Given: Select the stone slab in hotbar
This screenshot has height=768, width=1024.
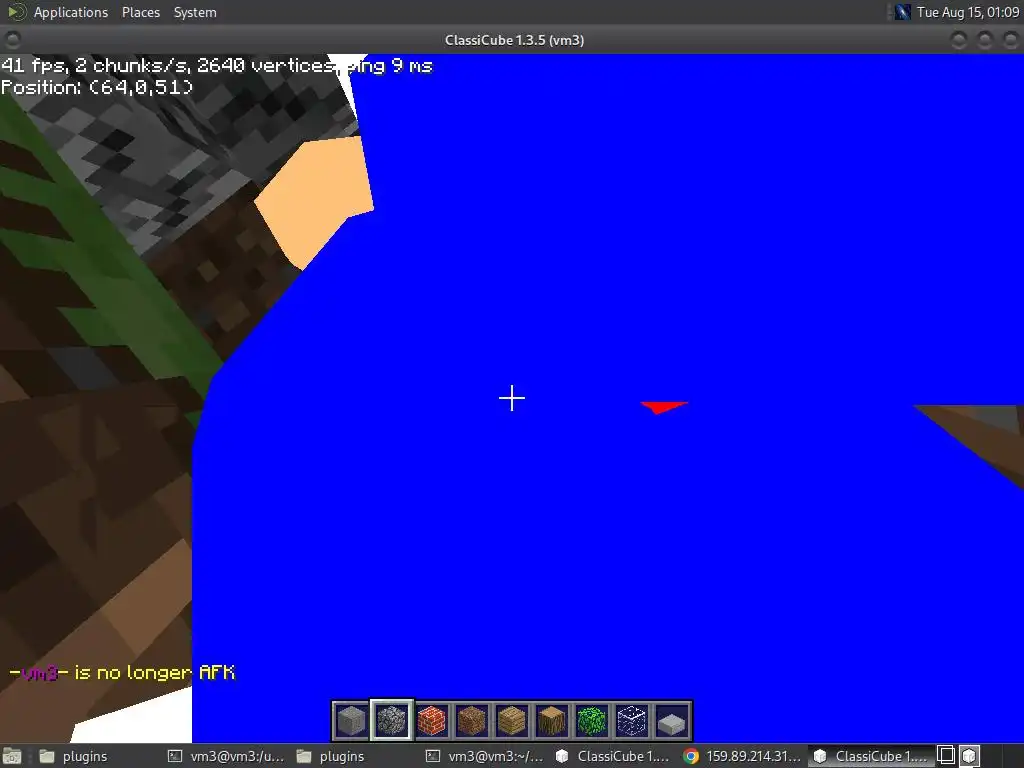Looking at the screenshot, I should tap(671, 721).
